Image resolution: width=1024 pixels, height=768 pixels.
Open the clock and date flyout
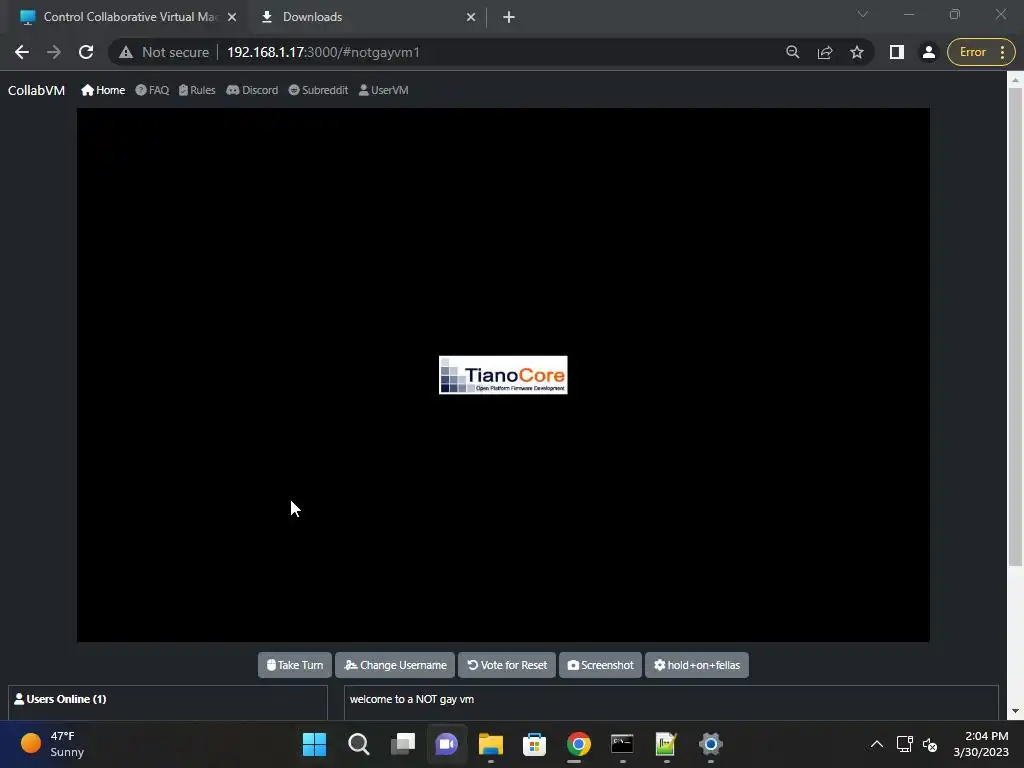click(981, 744)
